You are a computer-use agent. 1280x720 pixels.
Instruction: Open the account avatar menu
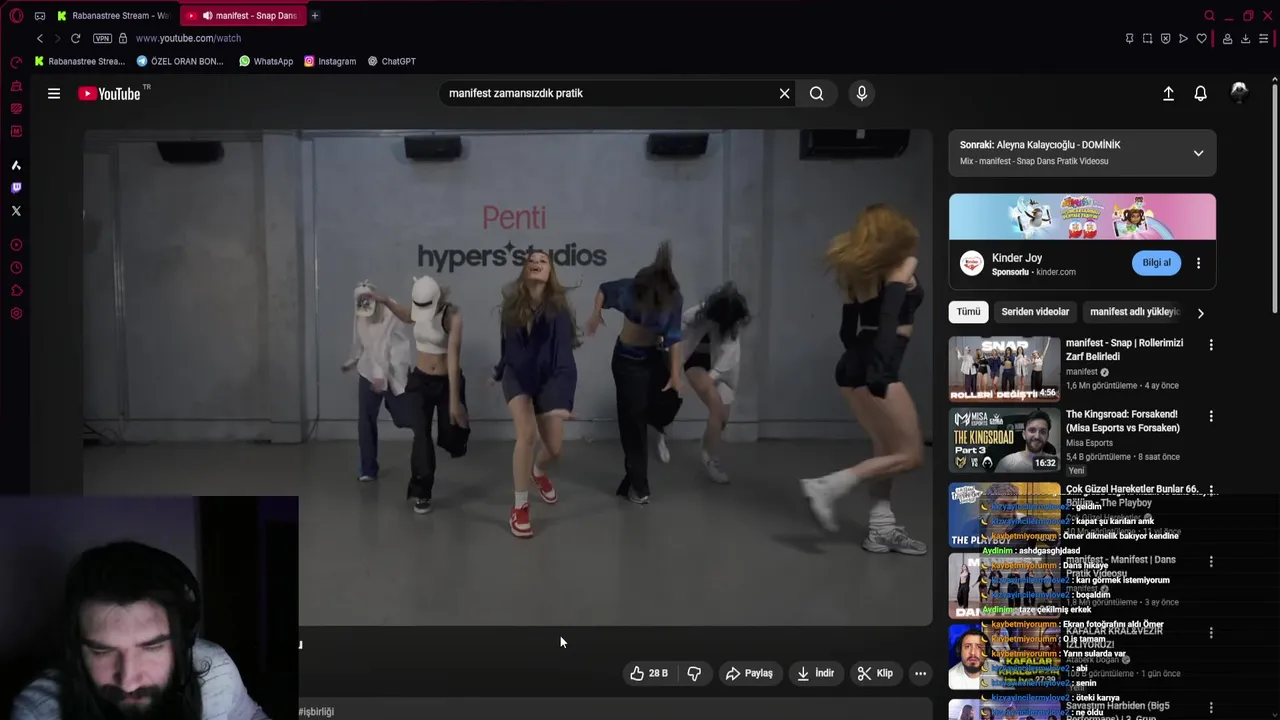(1239, 93)
